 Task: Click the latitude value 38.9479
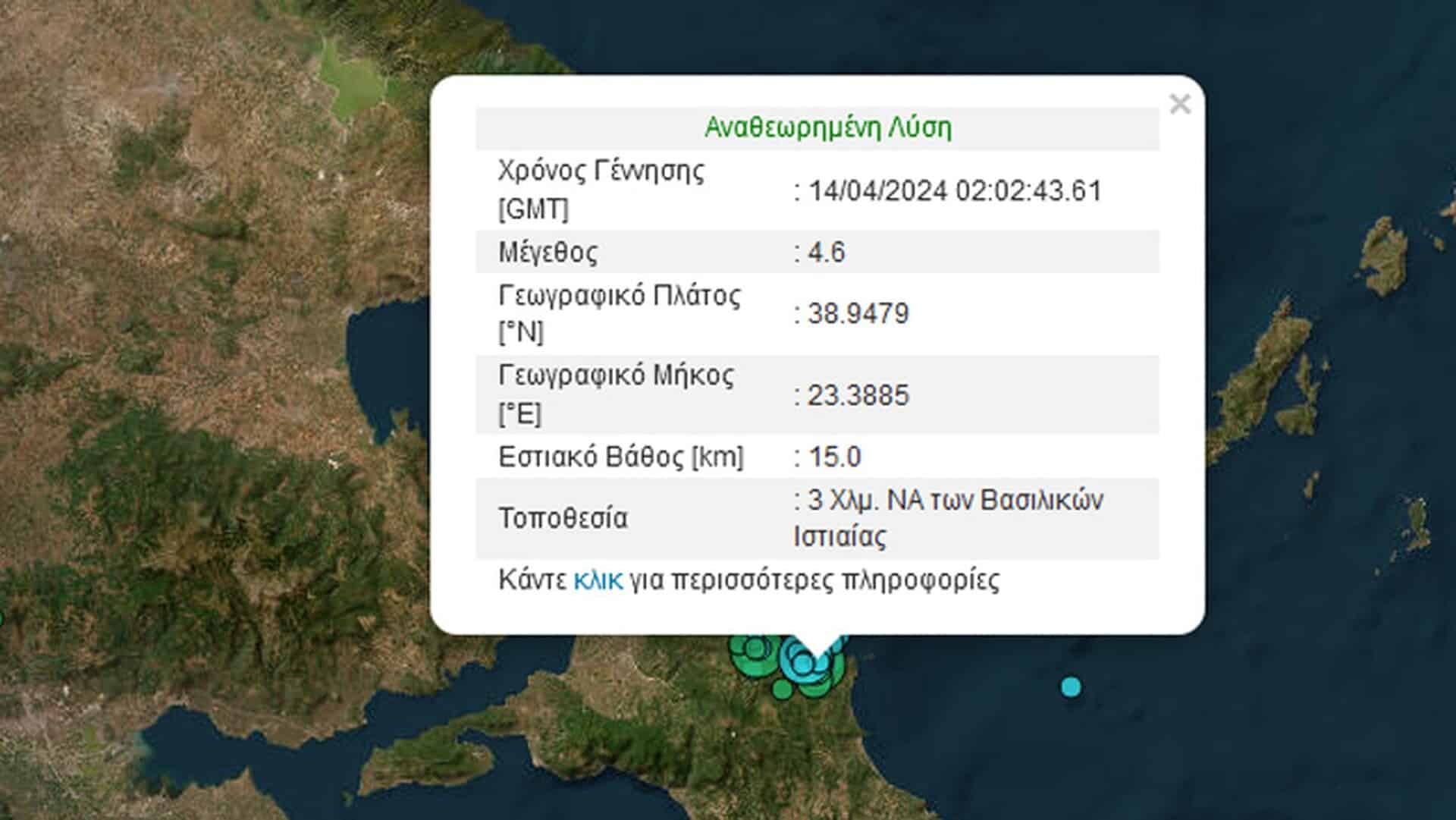click(x=858, y=313)
